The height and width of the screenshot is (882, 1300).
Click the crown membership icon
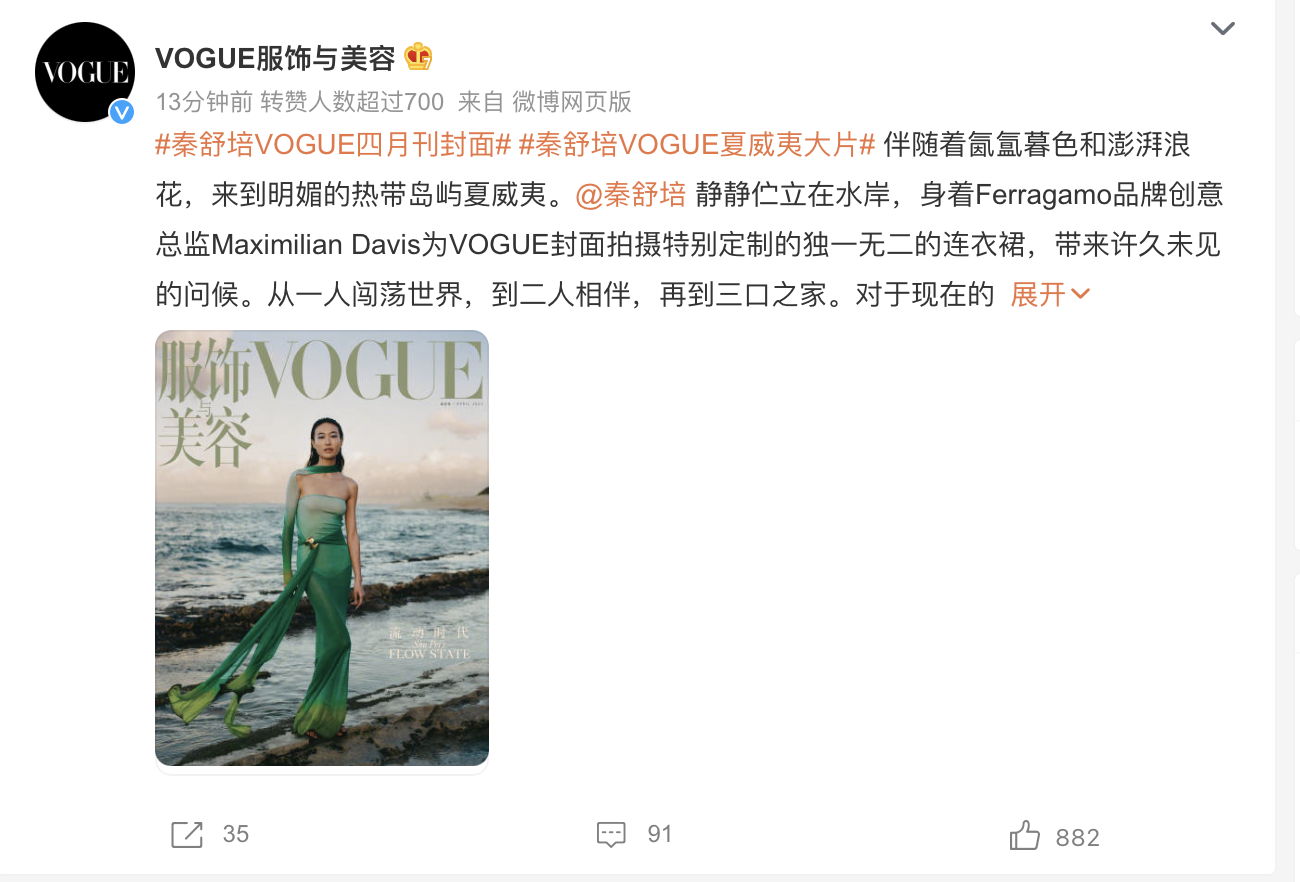pos(418,58)
